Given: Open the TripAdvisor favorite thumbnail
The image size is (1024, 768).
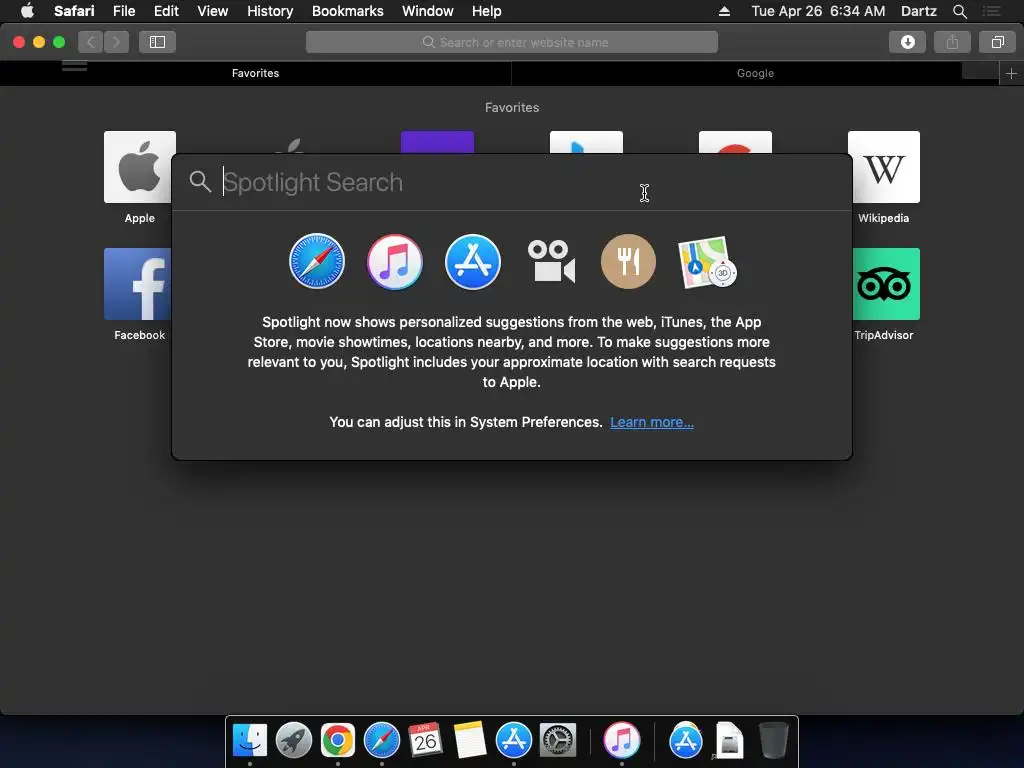Looking at the screenshot, I should pos(884,284).
